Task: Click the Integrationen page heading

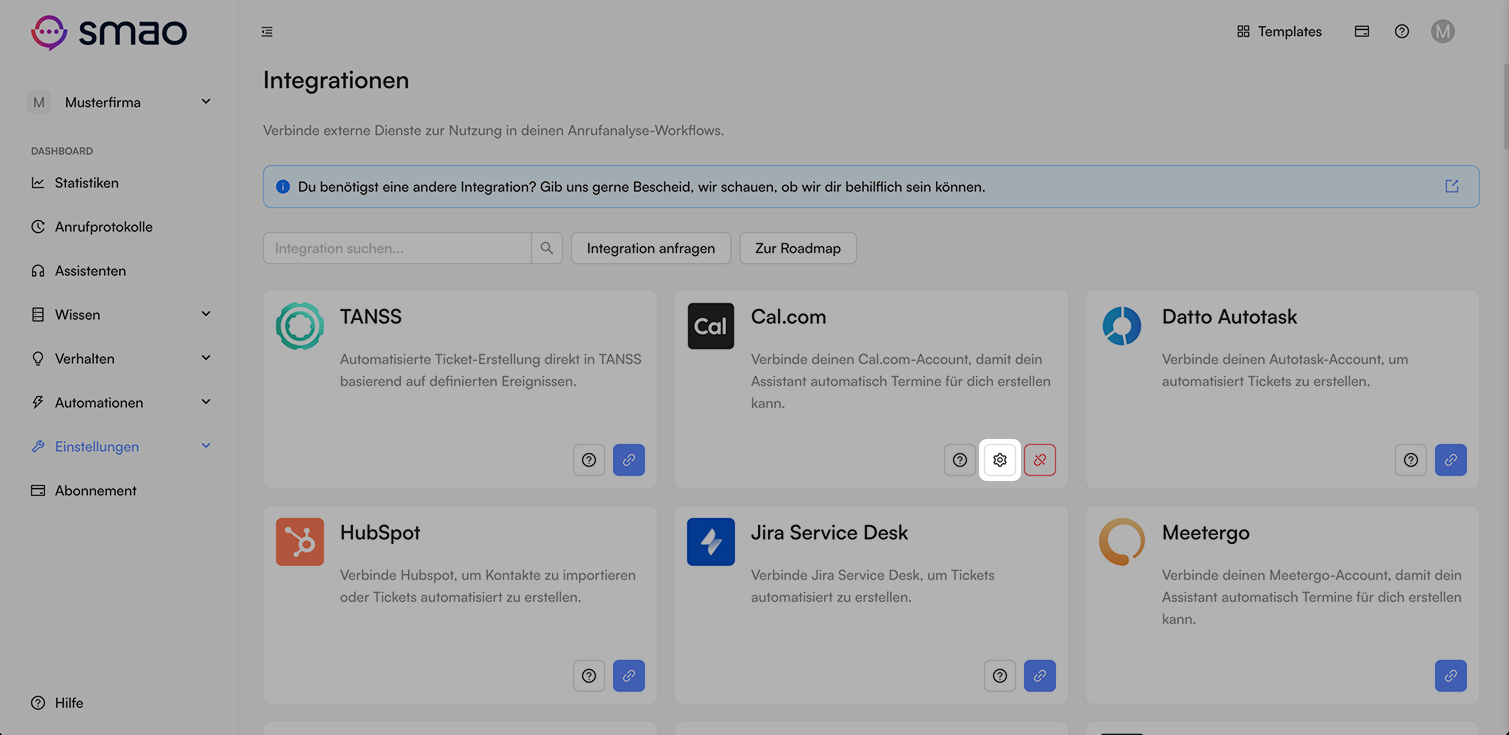Action: (336, 80)
